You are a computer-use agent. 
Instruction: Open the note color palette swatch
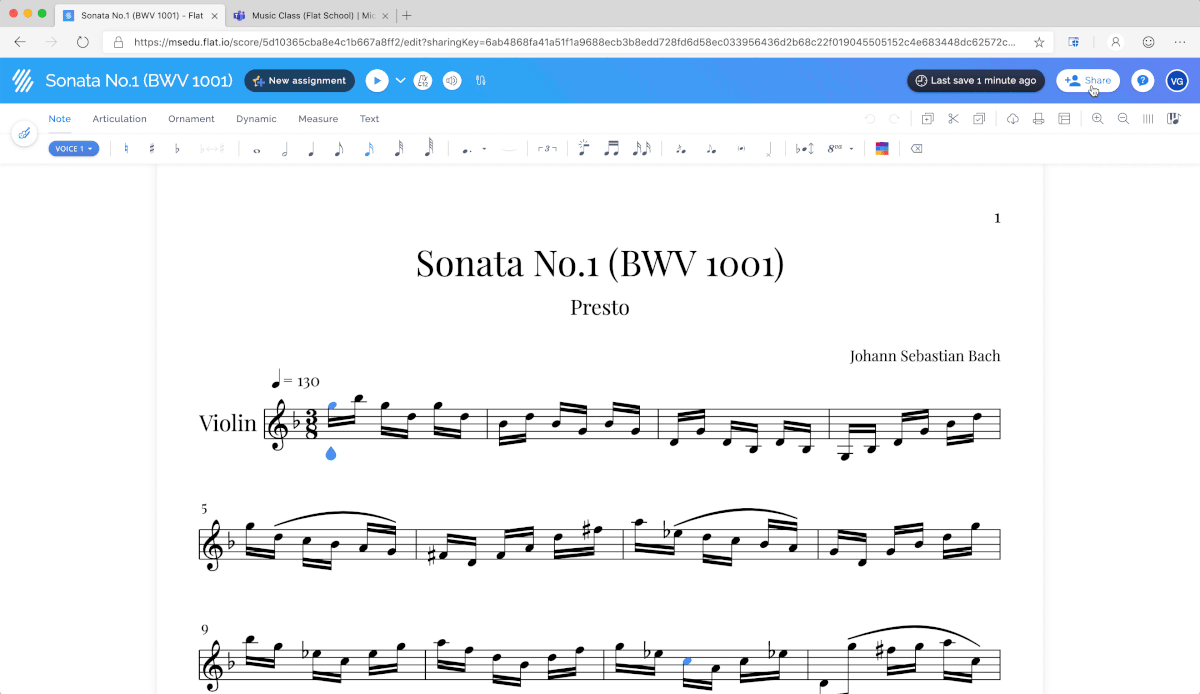[882, 149]
